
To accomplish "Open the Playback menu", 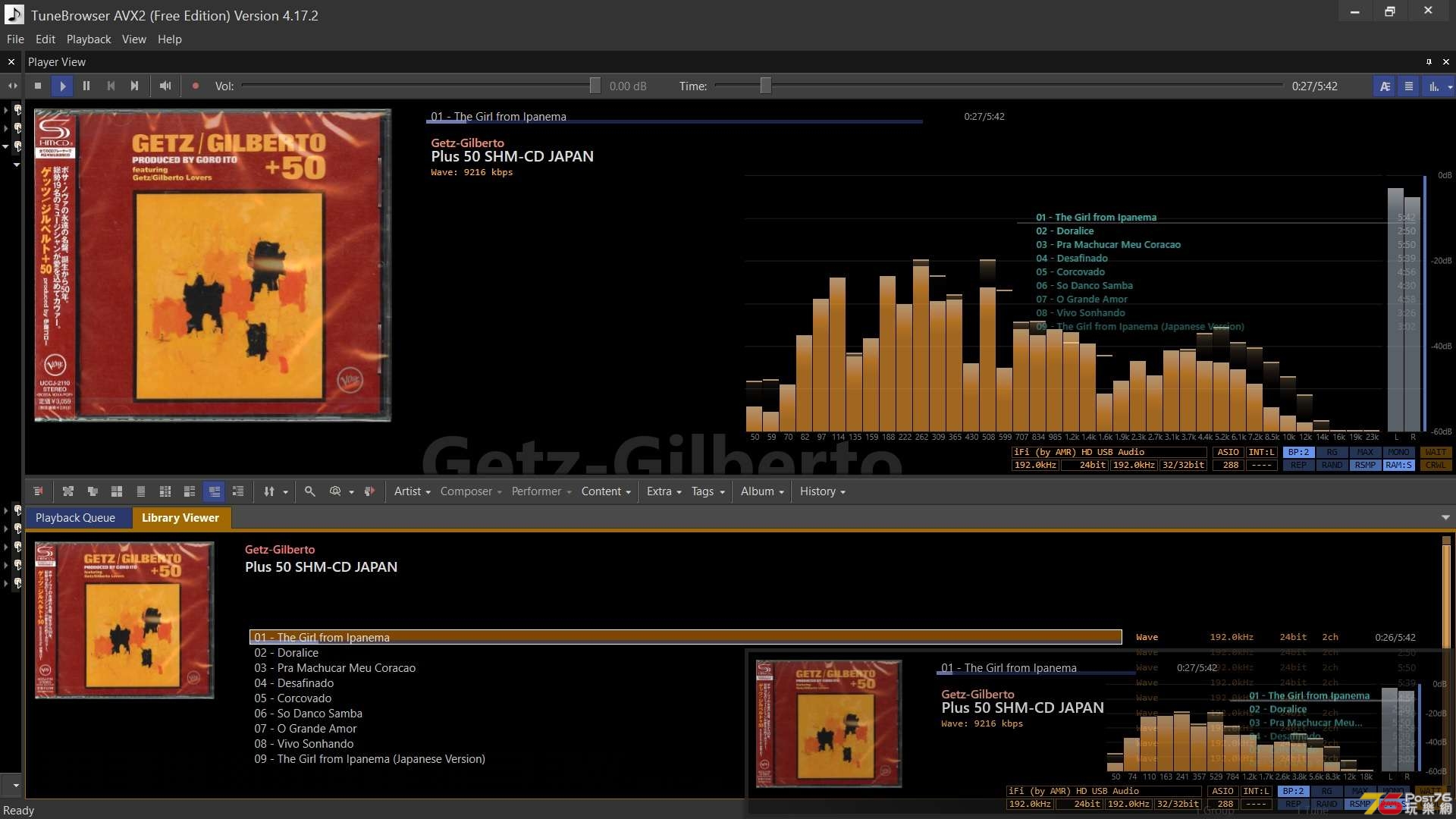I will click(x=89, y=39).
